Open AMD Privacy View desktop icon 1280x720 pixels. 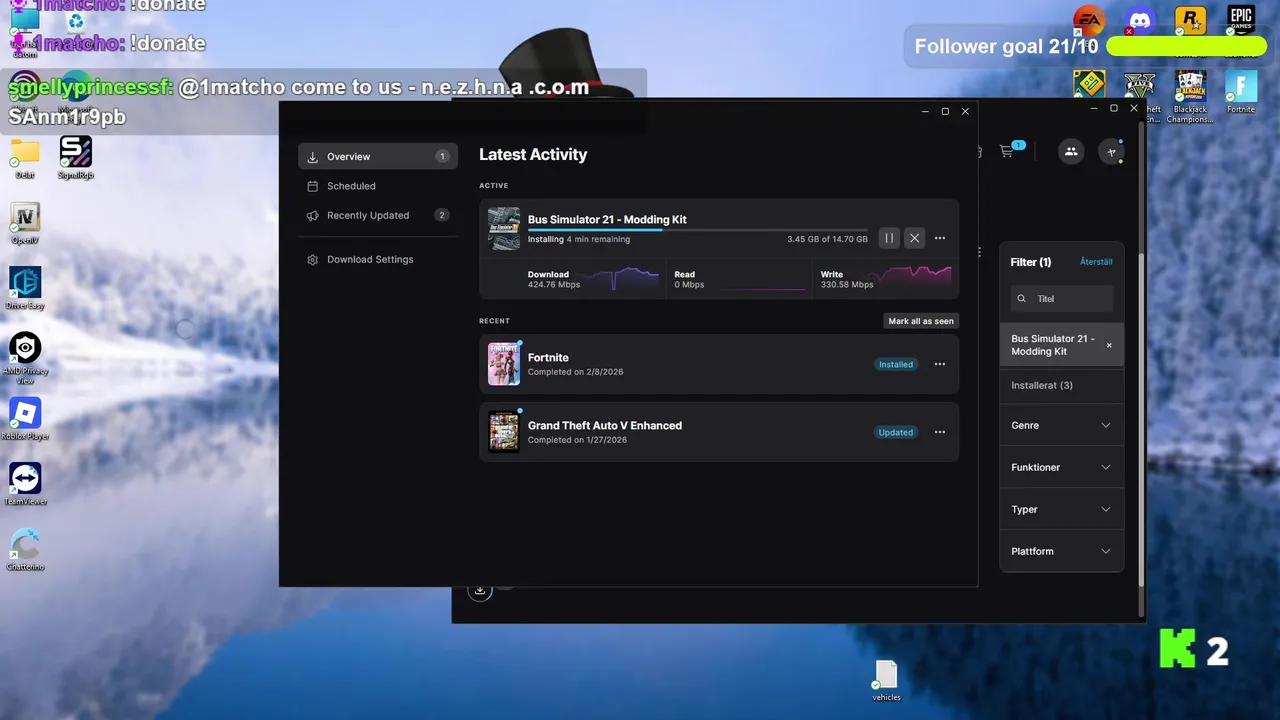tap(25, 356)
